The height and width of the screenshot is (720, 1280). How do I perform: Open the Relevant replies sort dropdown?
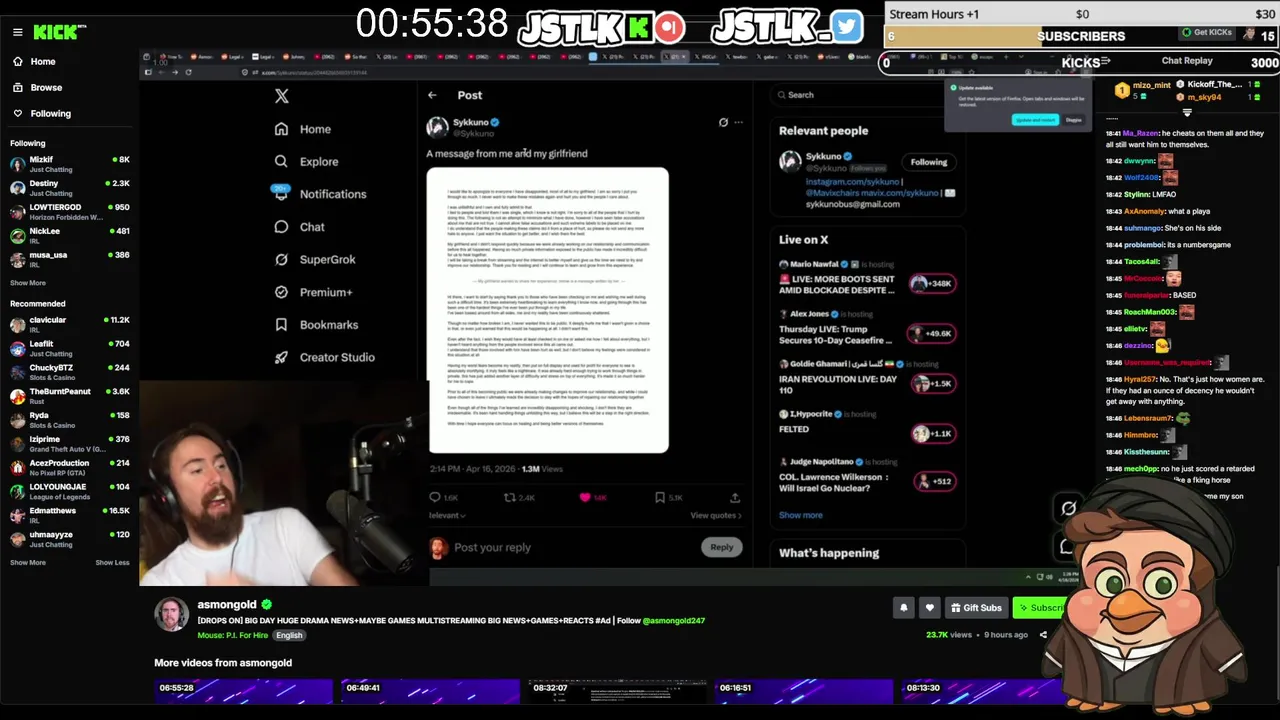click(x=447, y=515)
